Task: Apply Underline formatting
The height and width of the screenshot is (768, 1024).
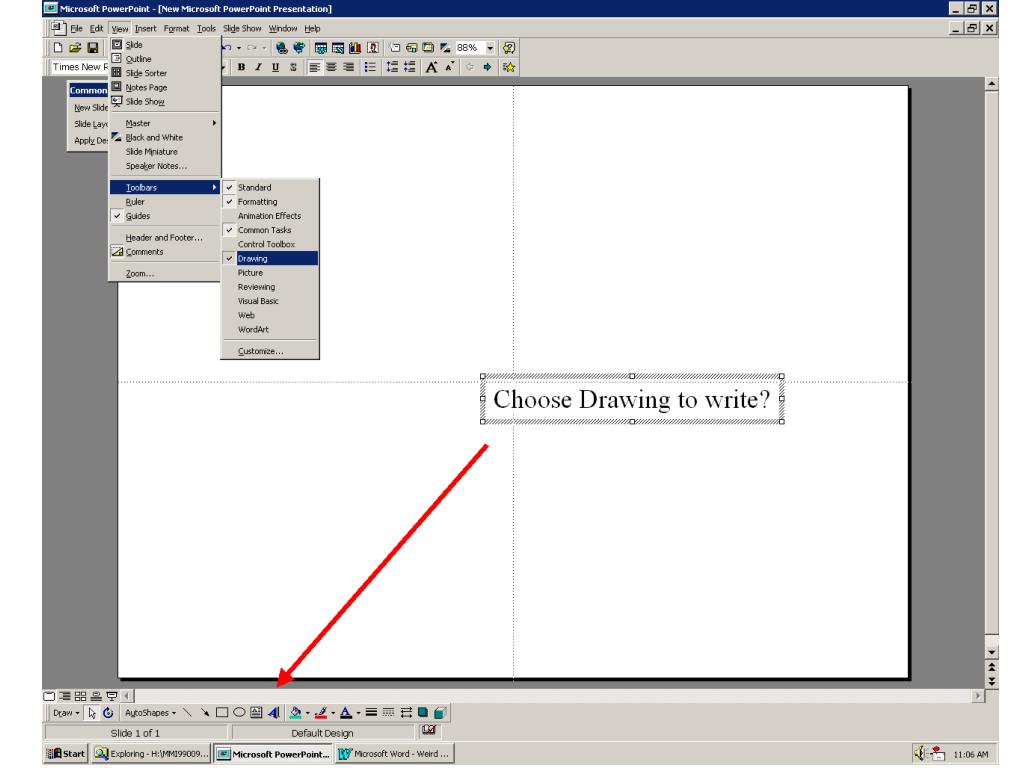Action: coord(276,67)
